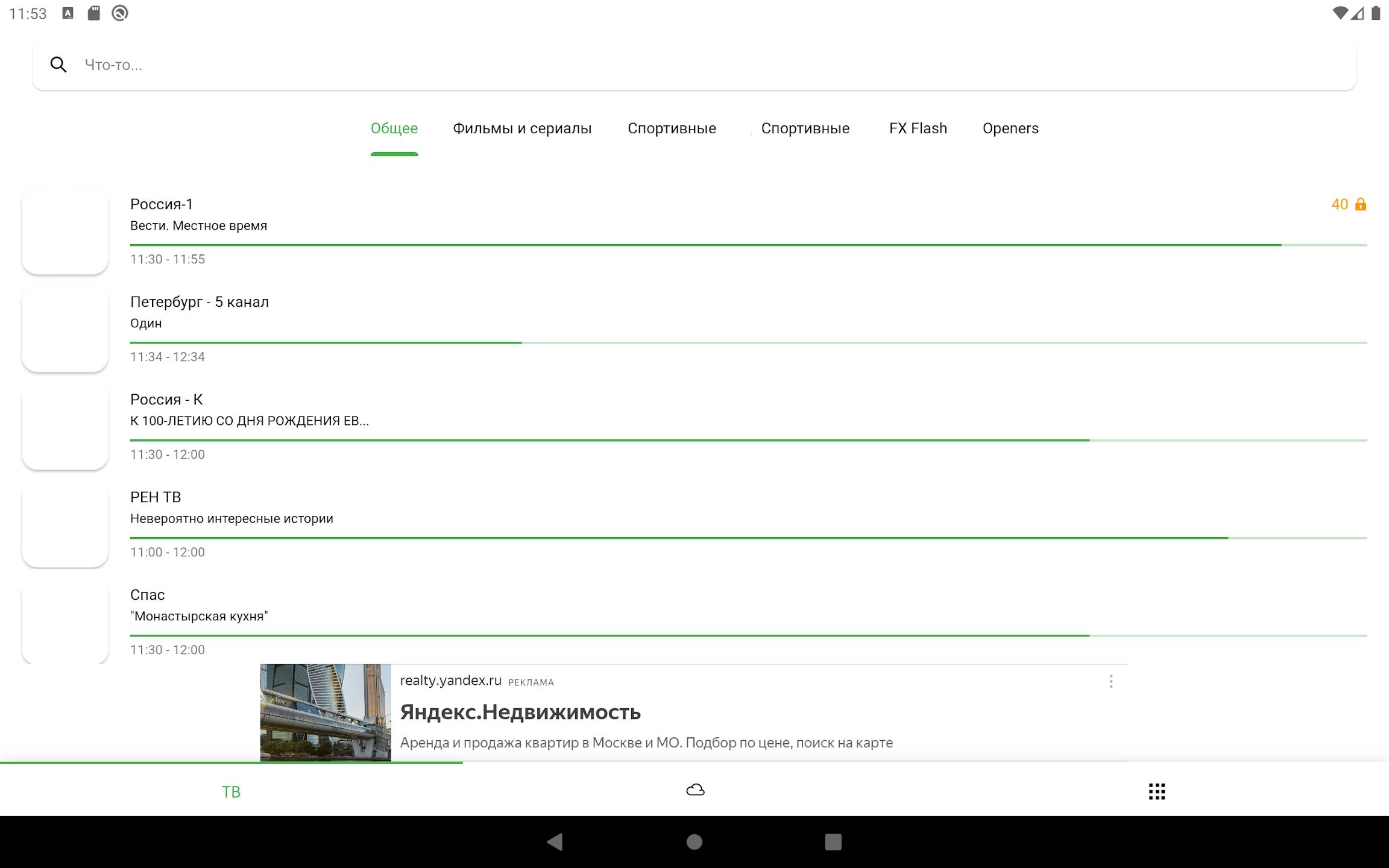Open the cloud tab icon

pyautogui.click(x=695, y=790)
